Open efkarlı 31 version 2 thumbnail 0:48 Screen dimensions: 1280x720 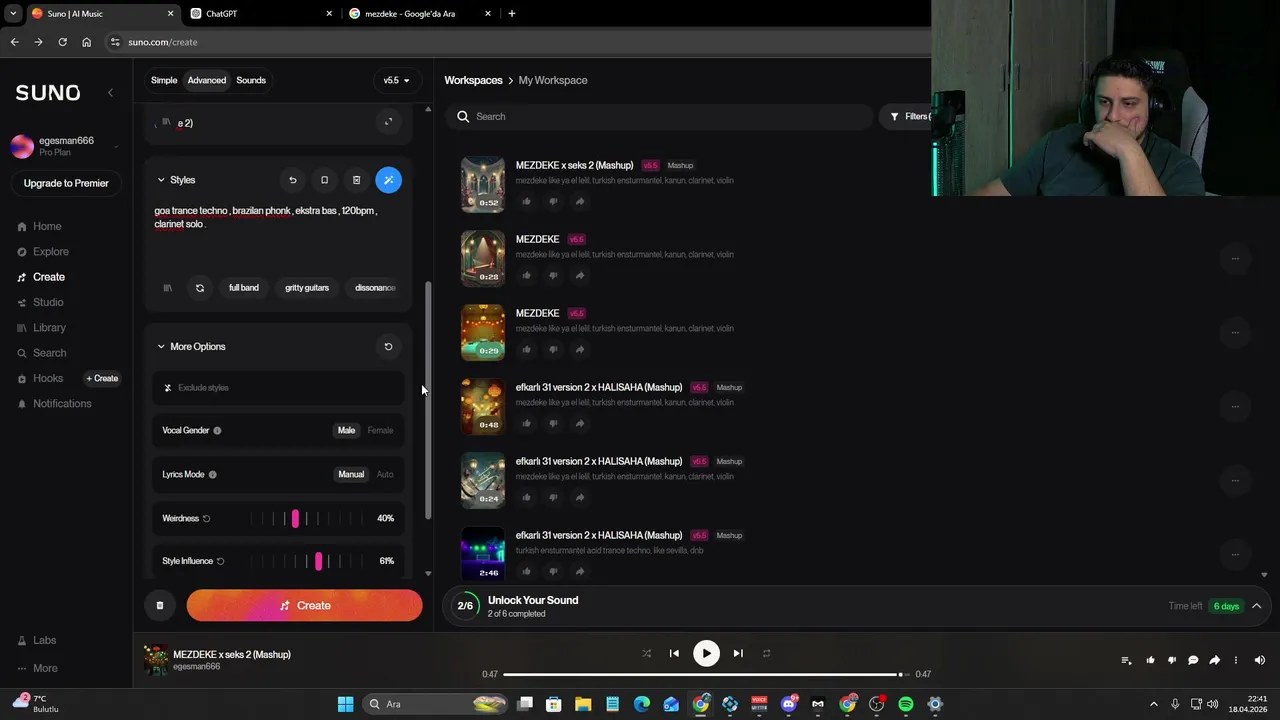[x=483, y=406]
